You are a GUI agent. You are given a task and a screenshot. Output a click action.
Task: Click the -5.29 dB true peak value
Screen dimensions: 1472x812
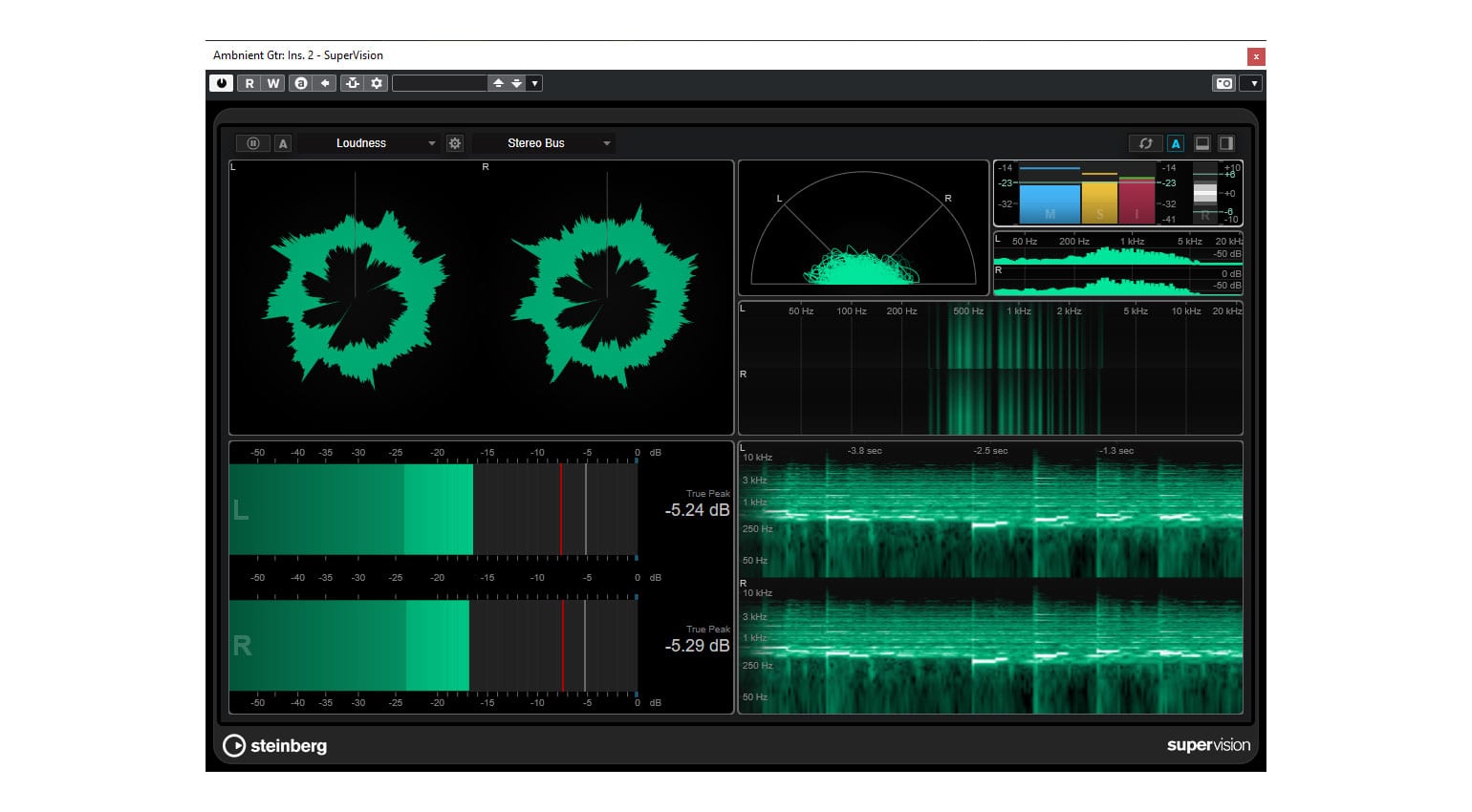coord(697,646)
